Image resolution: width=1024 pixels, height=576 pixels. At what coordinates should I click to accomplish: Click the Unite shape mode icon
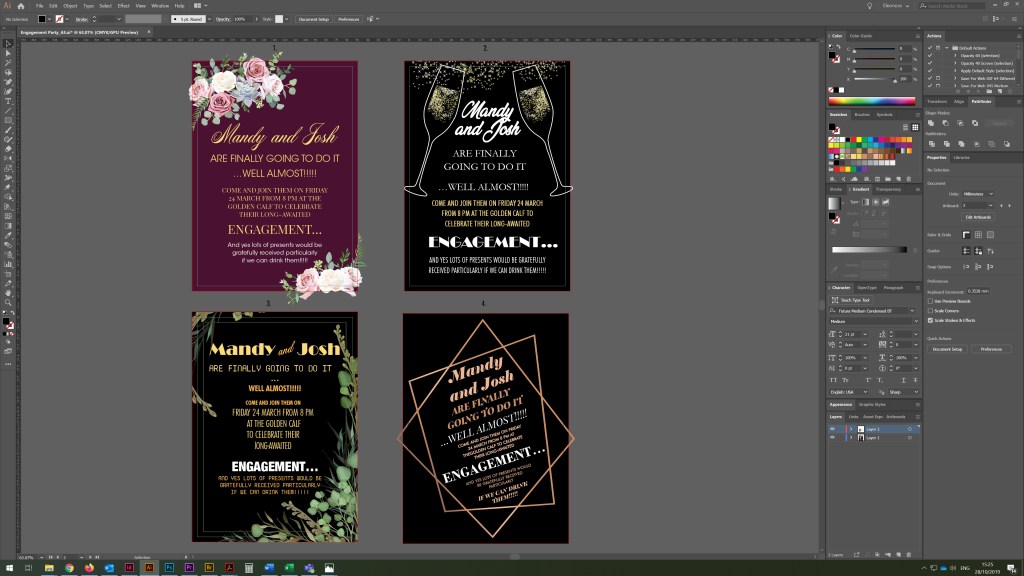932,122
